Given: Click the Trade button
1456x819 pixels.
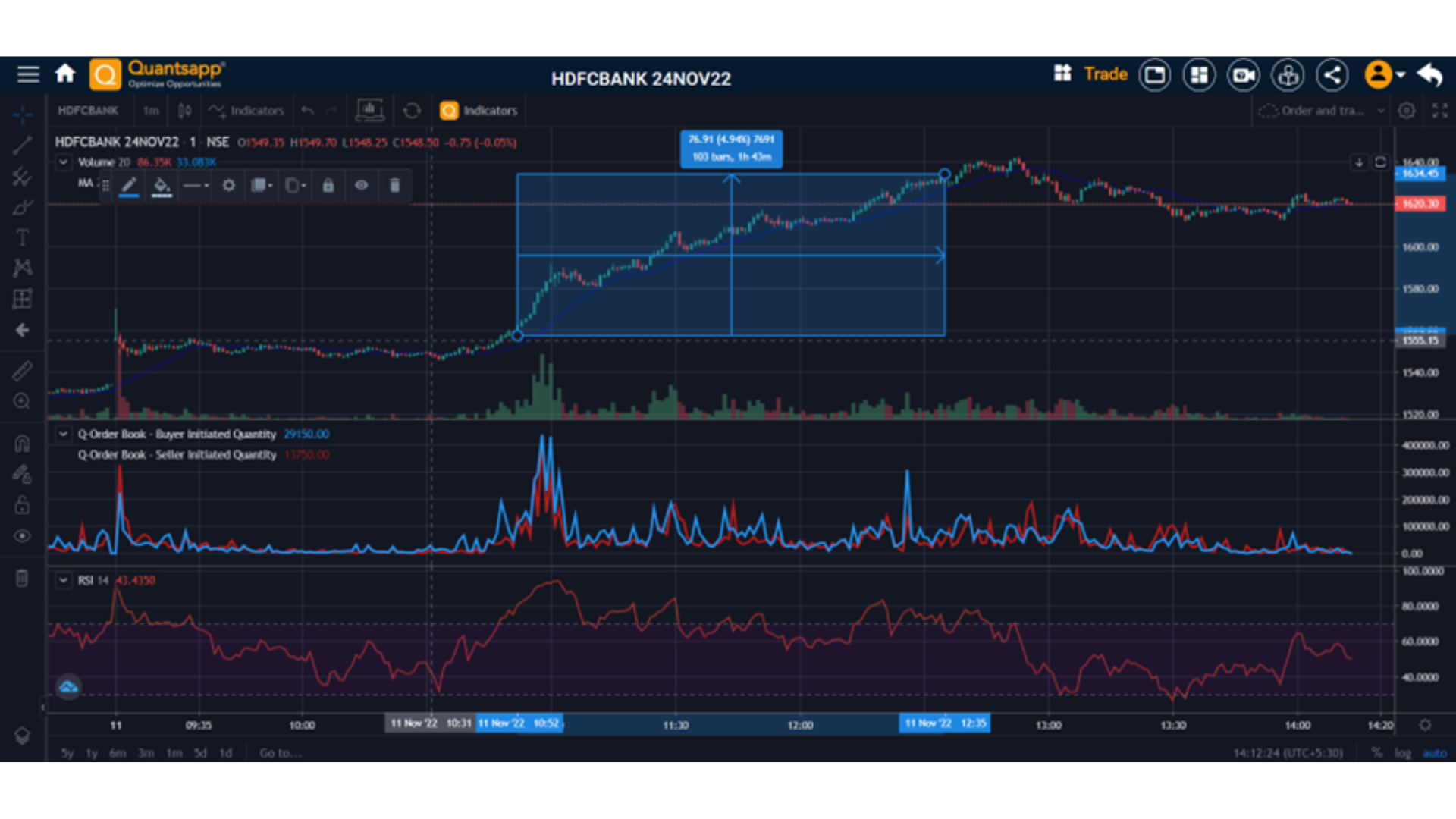Looking at the screenshot, I should pyautogui.click(x=1106, y=74).
